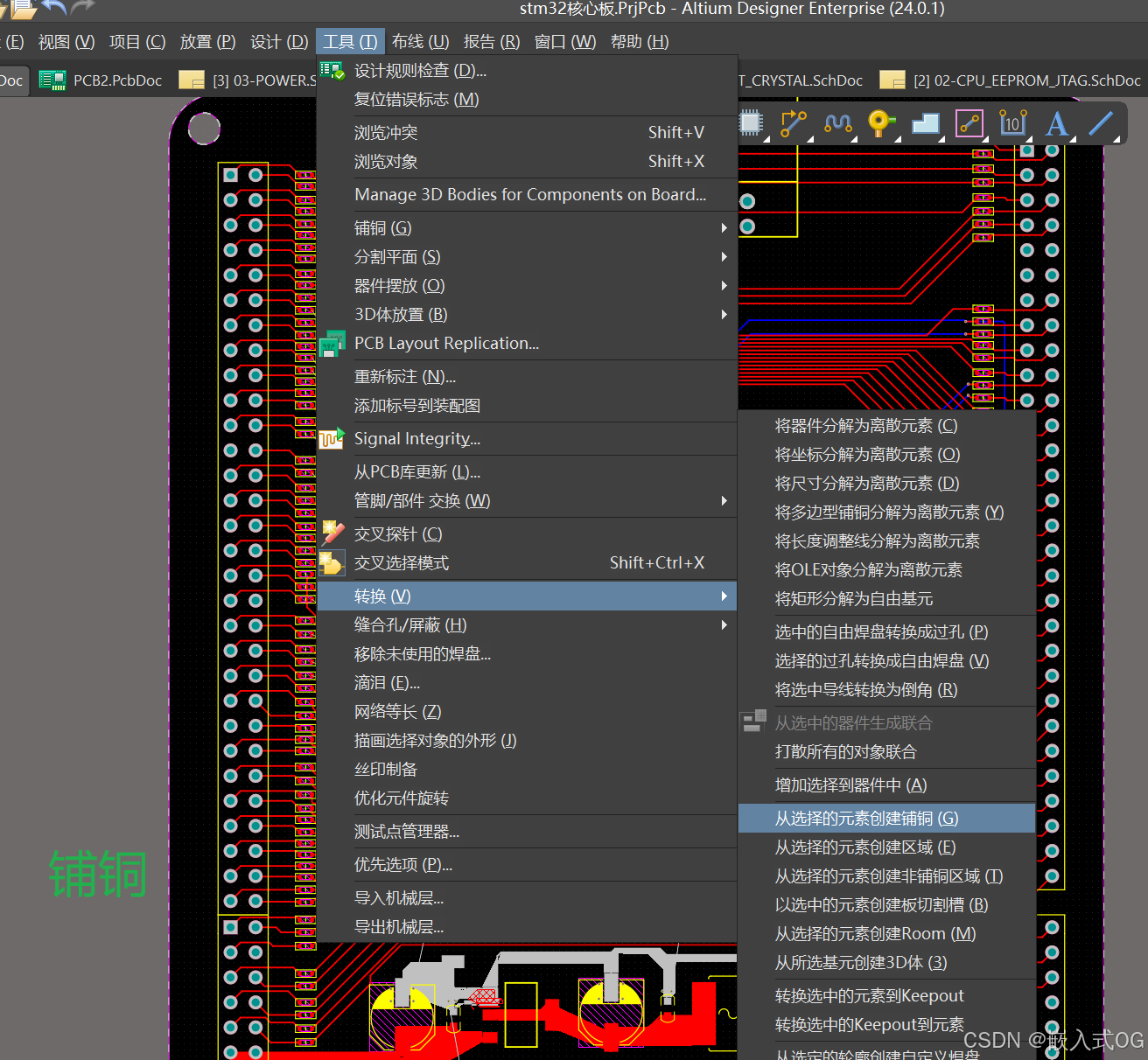This screenshot has width=1148, height=1060.
Task: Choose 将选中导线转换为倒角 (R)
Action: [887, 689]
